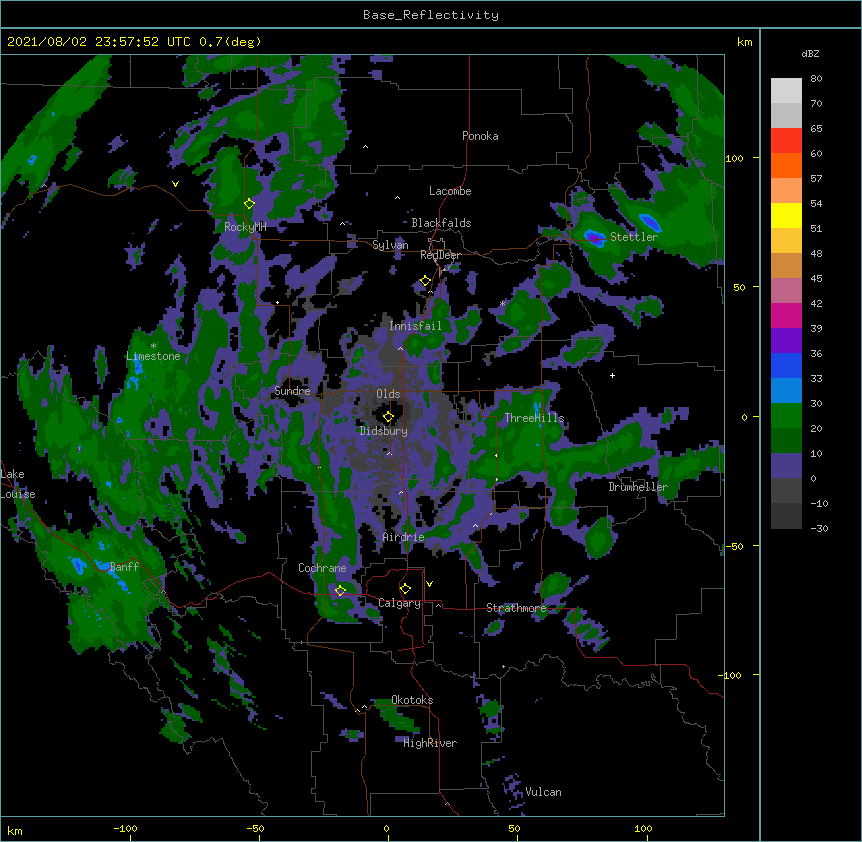Viewport: 862px width, 842px height.
Task: Click the 0.7(deg) elevation angle text
Action: tap(230, 42)
